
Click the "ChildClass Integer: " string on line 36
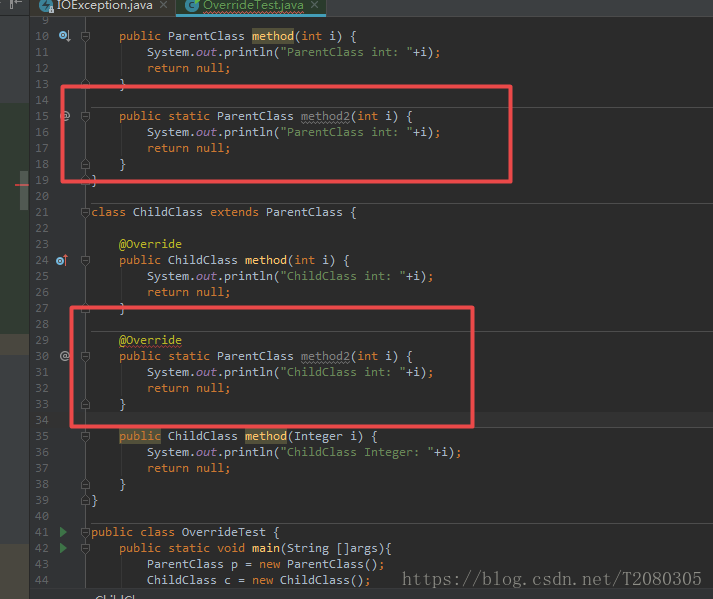357,453
